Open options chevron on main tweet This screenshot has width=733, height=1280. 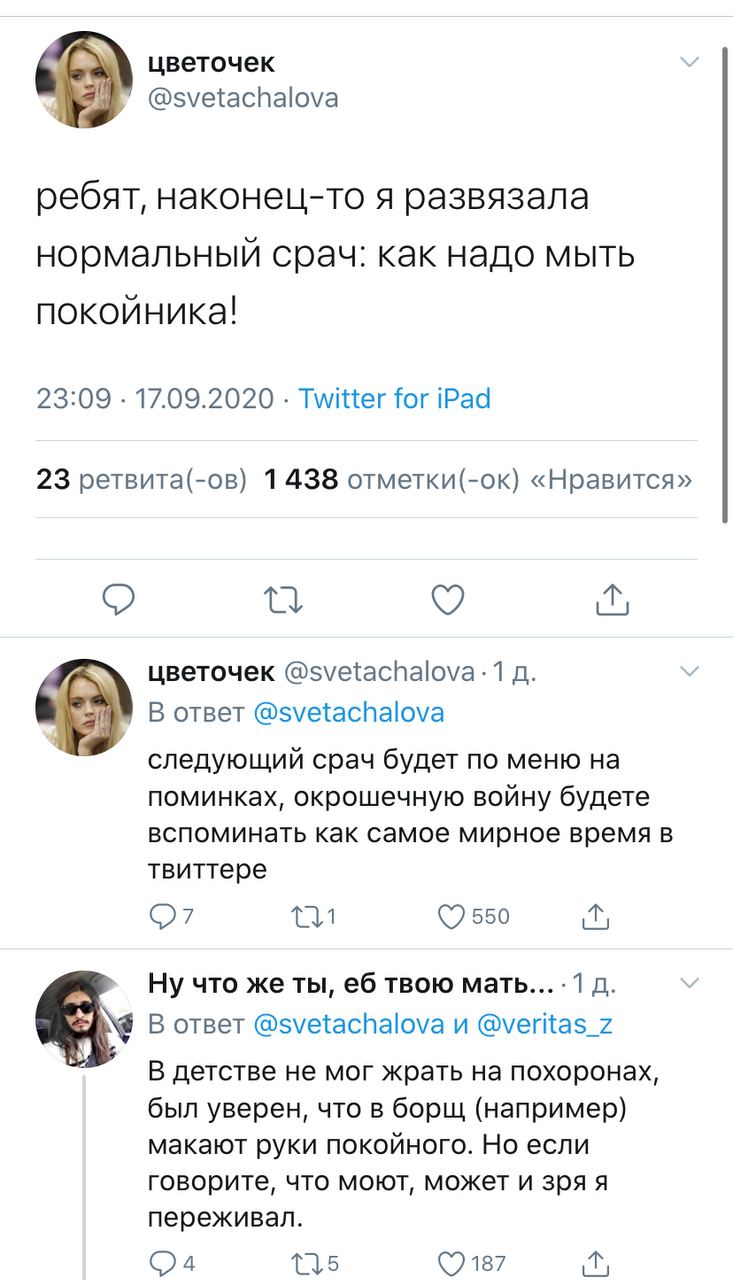(689, 63)
